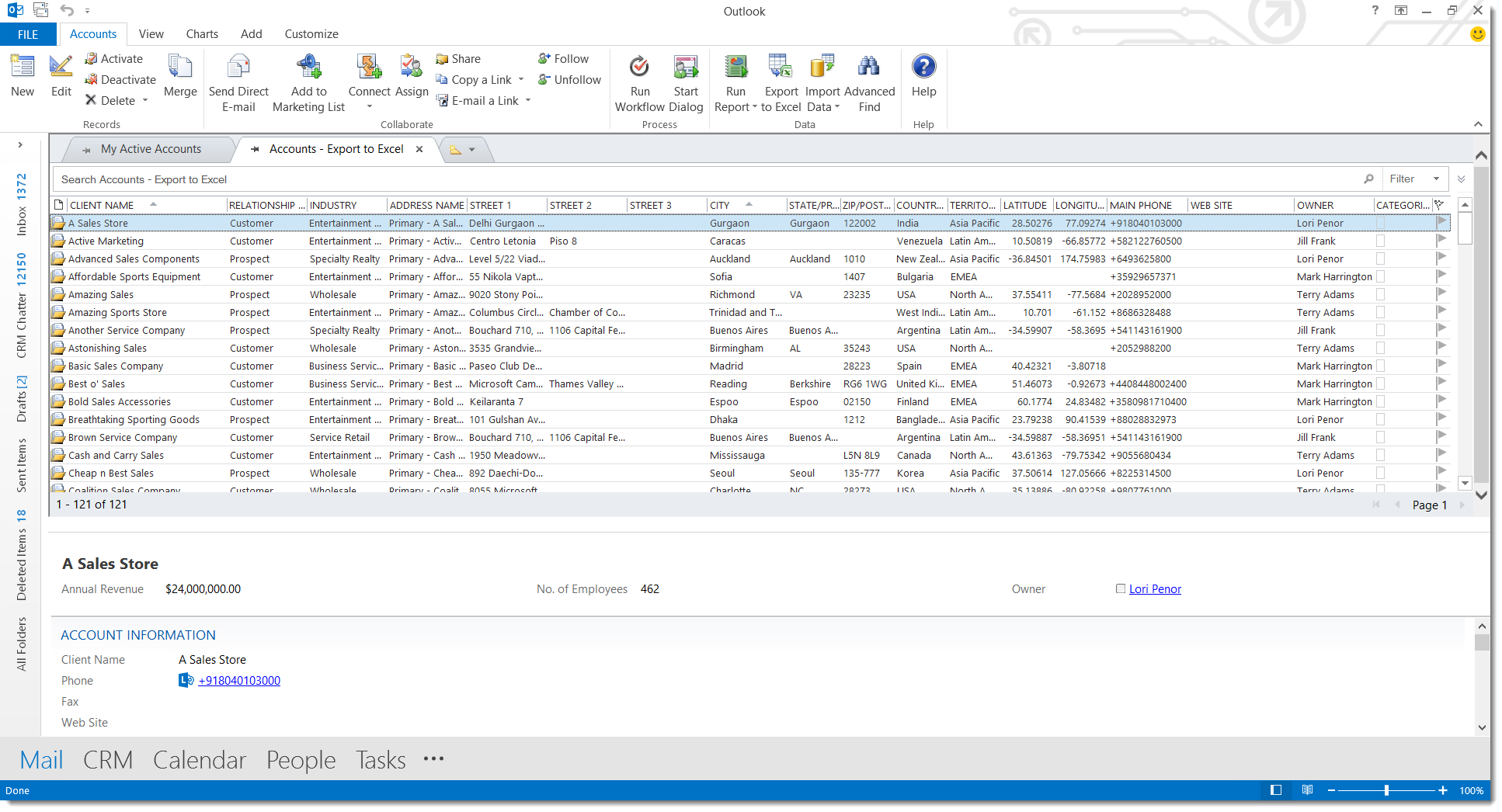The width and height of the screenshot is (1502, 812).
Task: Switch to My Active Accounts tab
Action: point(151,149)
